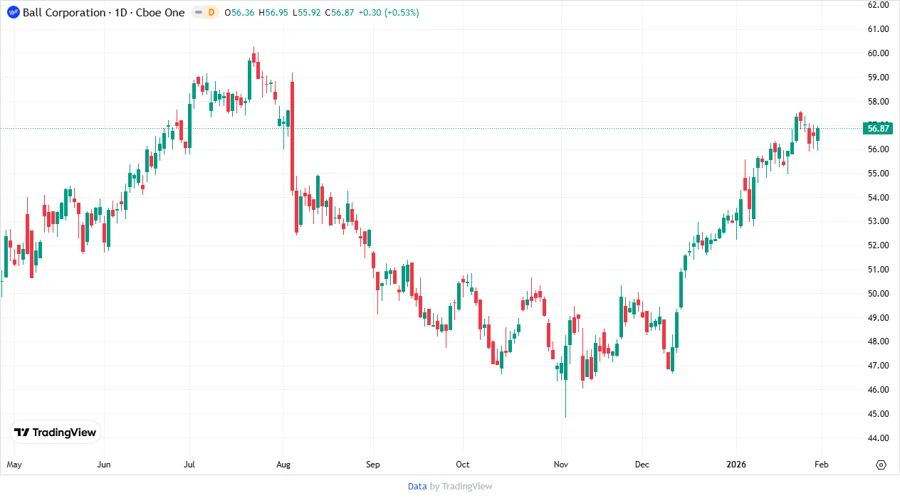Click the 52.00 price axis label

pyautogui.click(x=878, y=245)
